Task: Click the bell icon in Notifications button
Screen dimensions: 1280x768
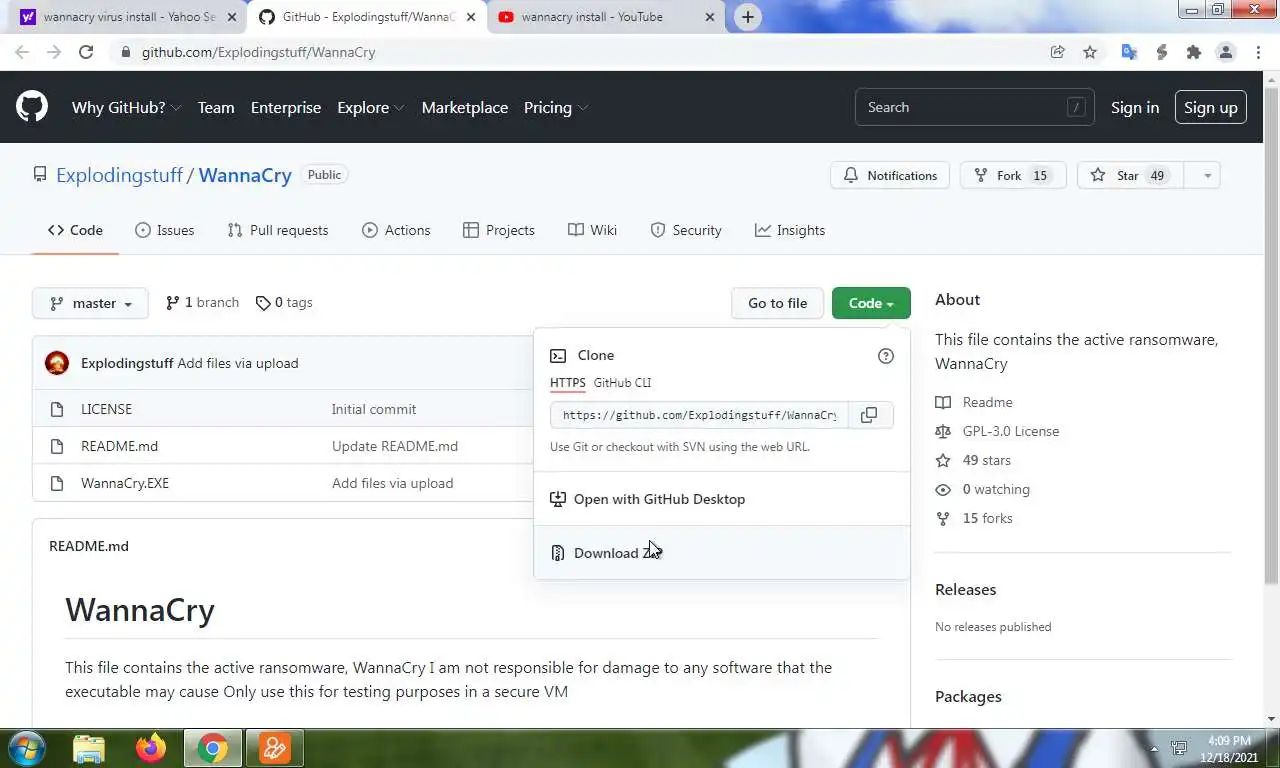Action: click(x=851, y=175)
